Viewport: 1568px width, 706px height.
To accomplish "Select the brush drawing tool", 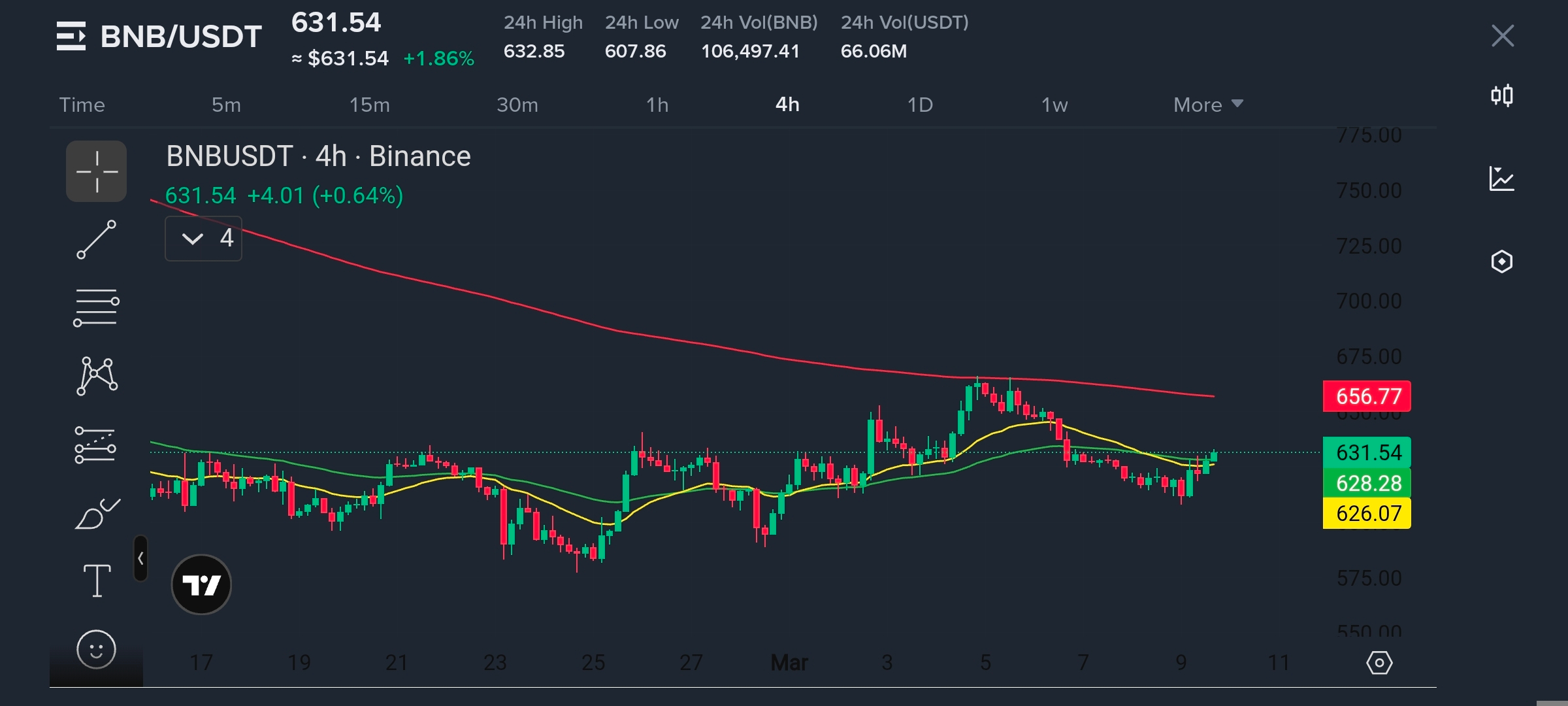I will 97,514.
